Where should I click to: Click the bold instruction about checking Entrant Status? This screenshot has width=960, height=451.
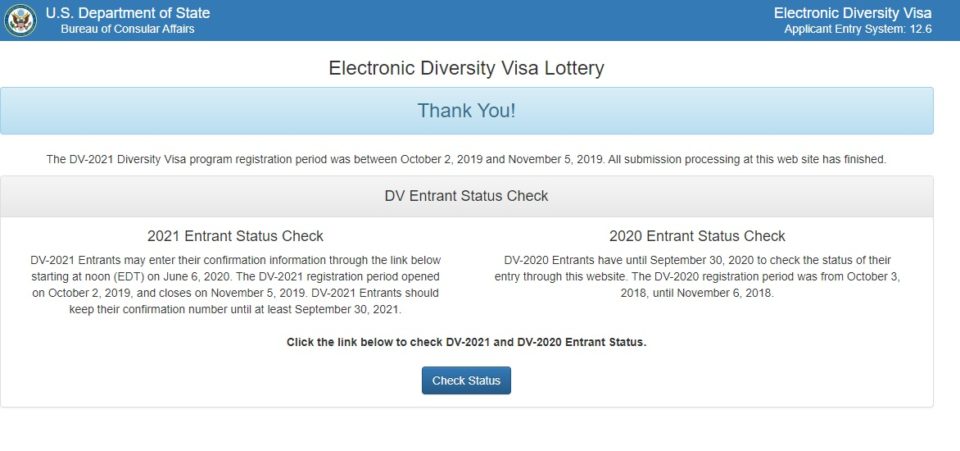(466, 342)
